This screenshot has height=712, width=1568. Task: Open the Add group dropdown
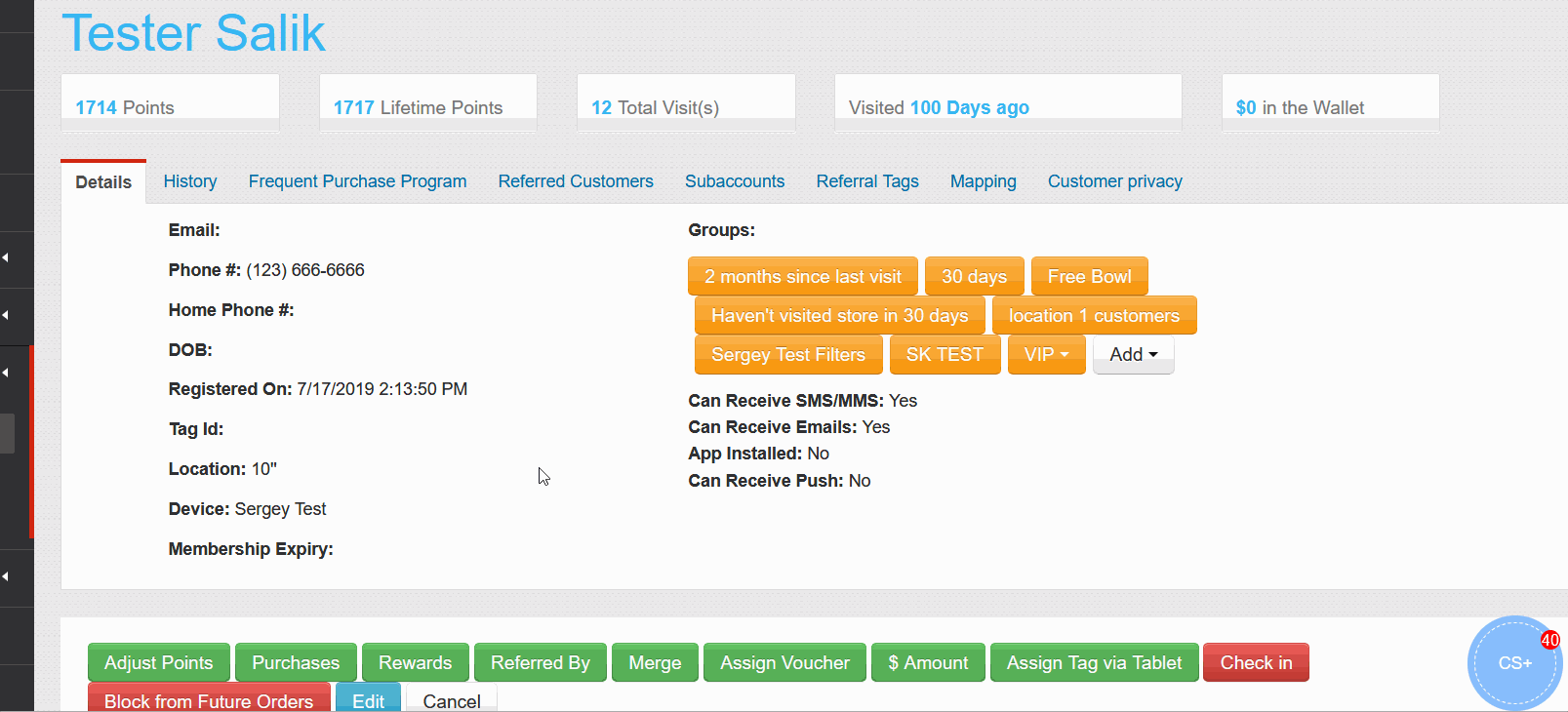tap(1134, 355)
